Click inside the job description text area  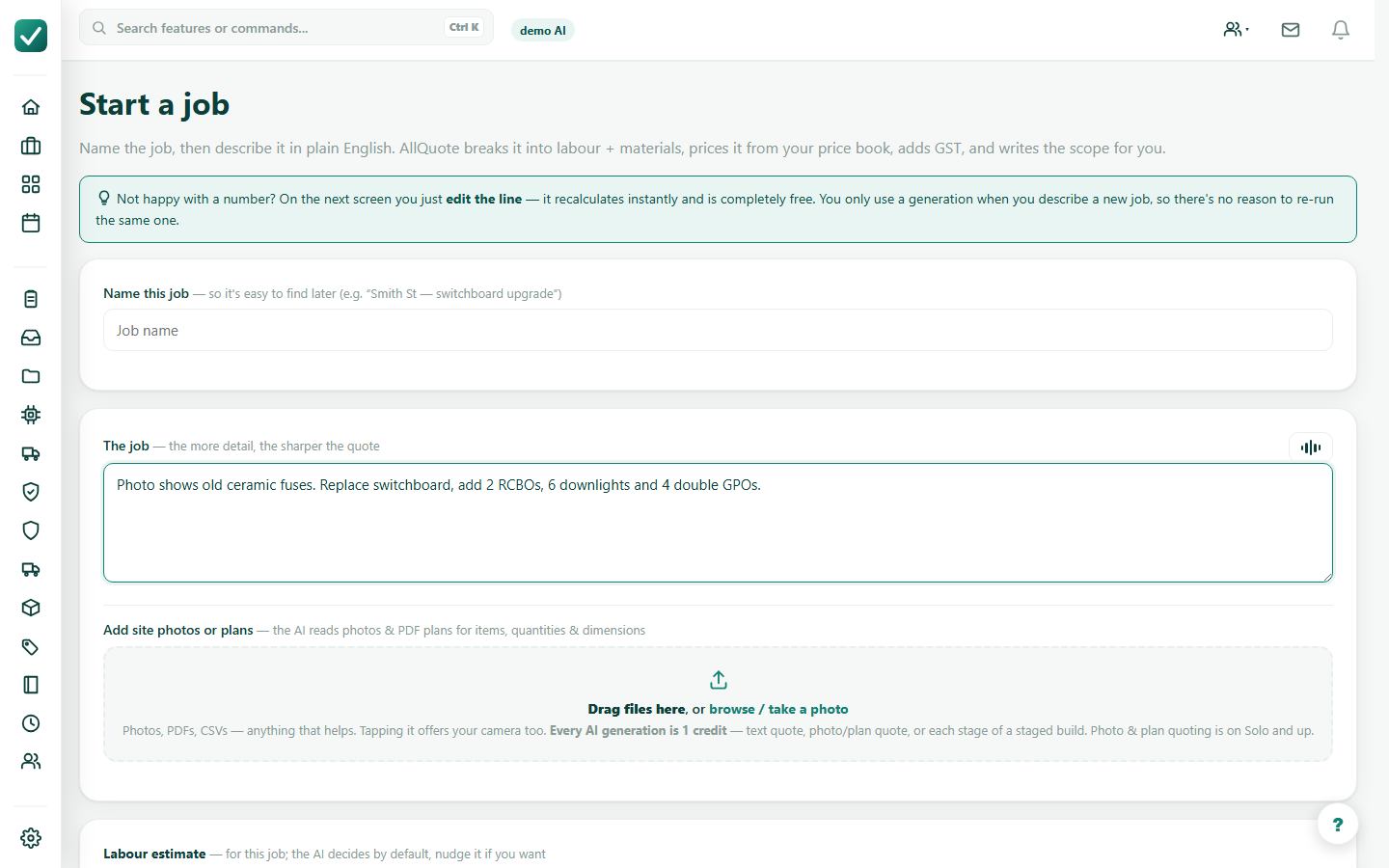click(718, 523)
